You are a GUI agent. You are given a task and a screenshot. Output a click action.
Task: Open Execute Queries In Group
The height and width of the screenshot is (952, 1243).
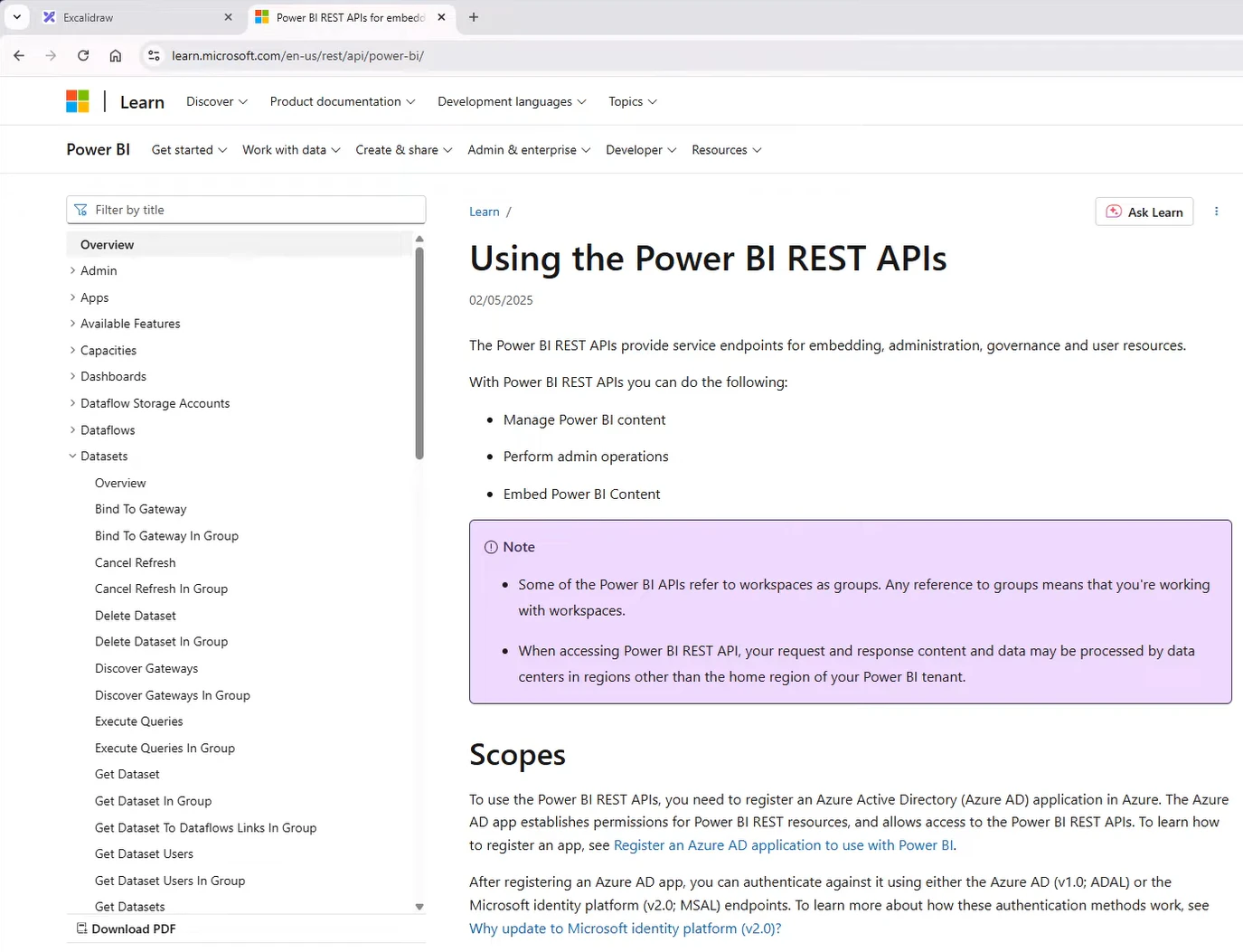point(165,749)
